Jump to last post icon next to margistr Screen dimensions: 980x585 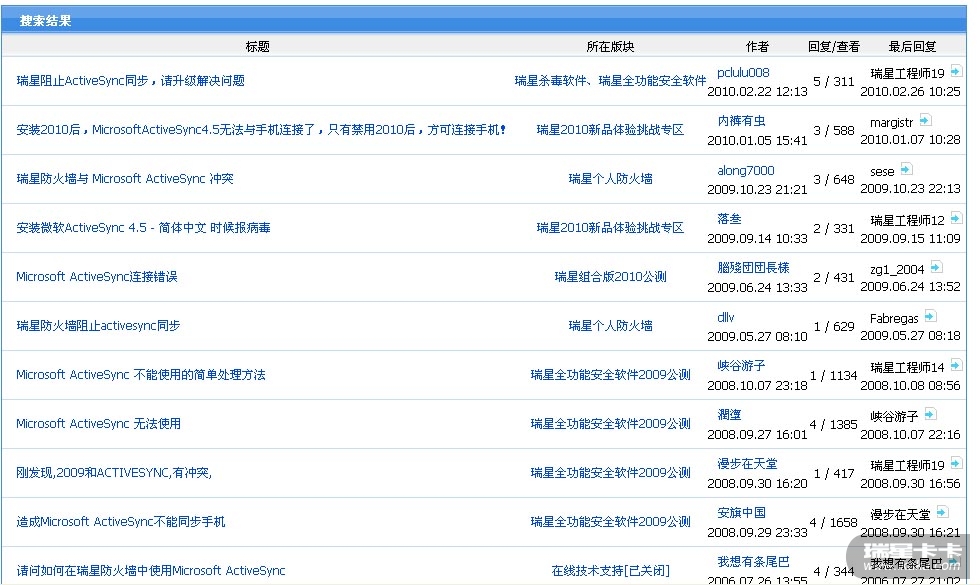pyautogui.click(x=925, y=120)
